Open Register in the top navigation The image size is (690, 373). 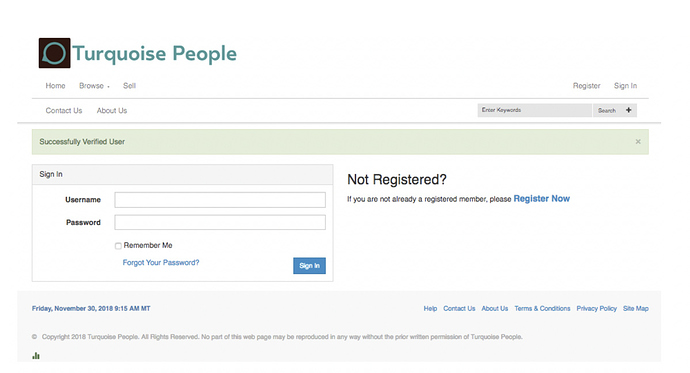(587, 86)
